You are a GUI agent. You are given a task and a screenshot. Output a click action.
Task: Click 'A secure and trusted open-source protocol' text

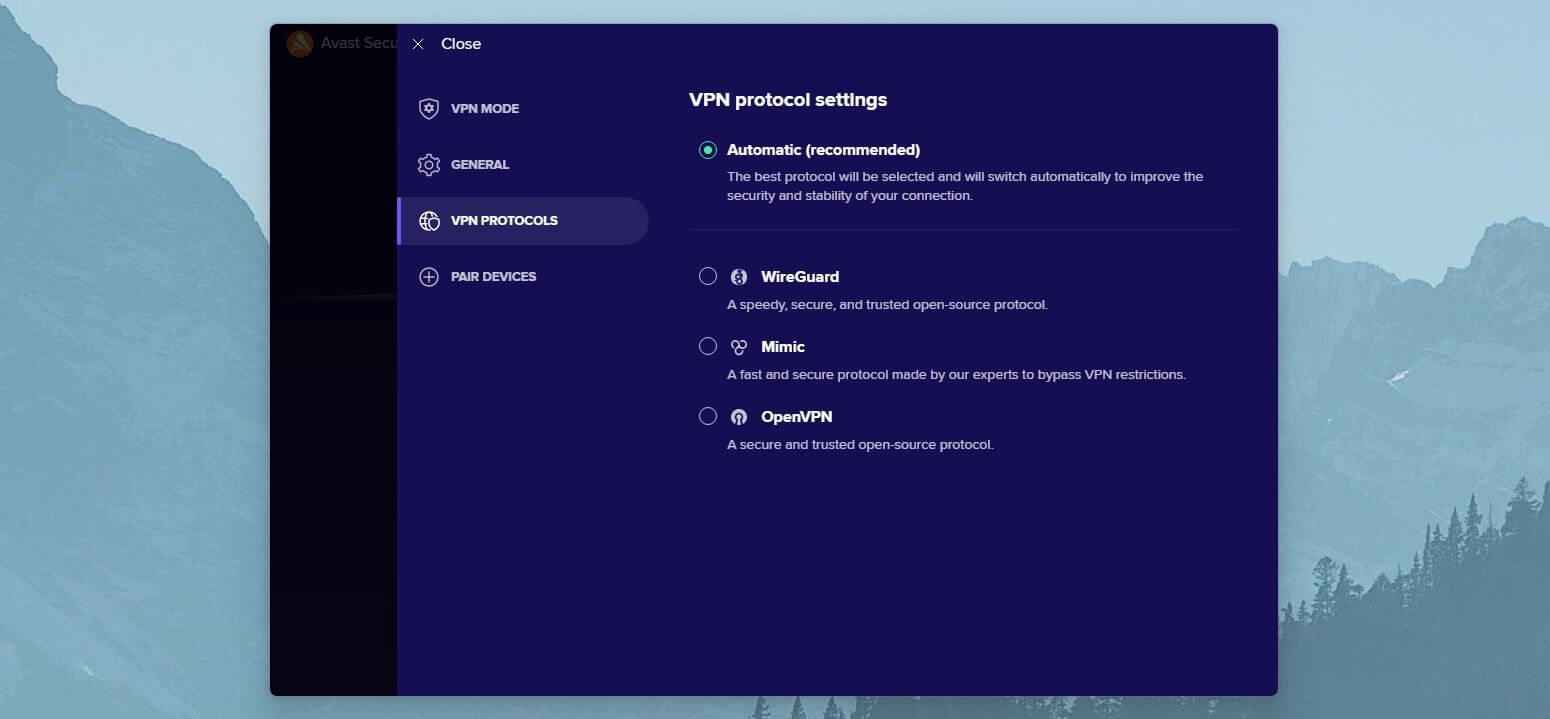[x=860, y=445]
